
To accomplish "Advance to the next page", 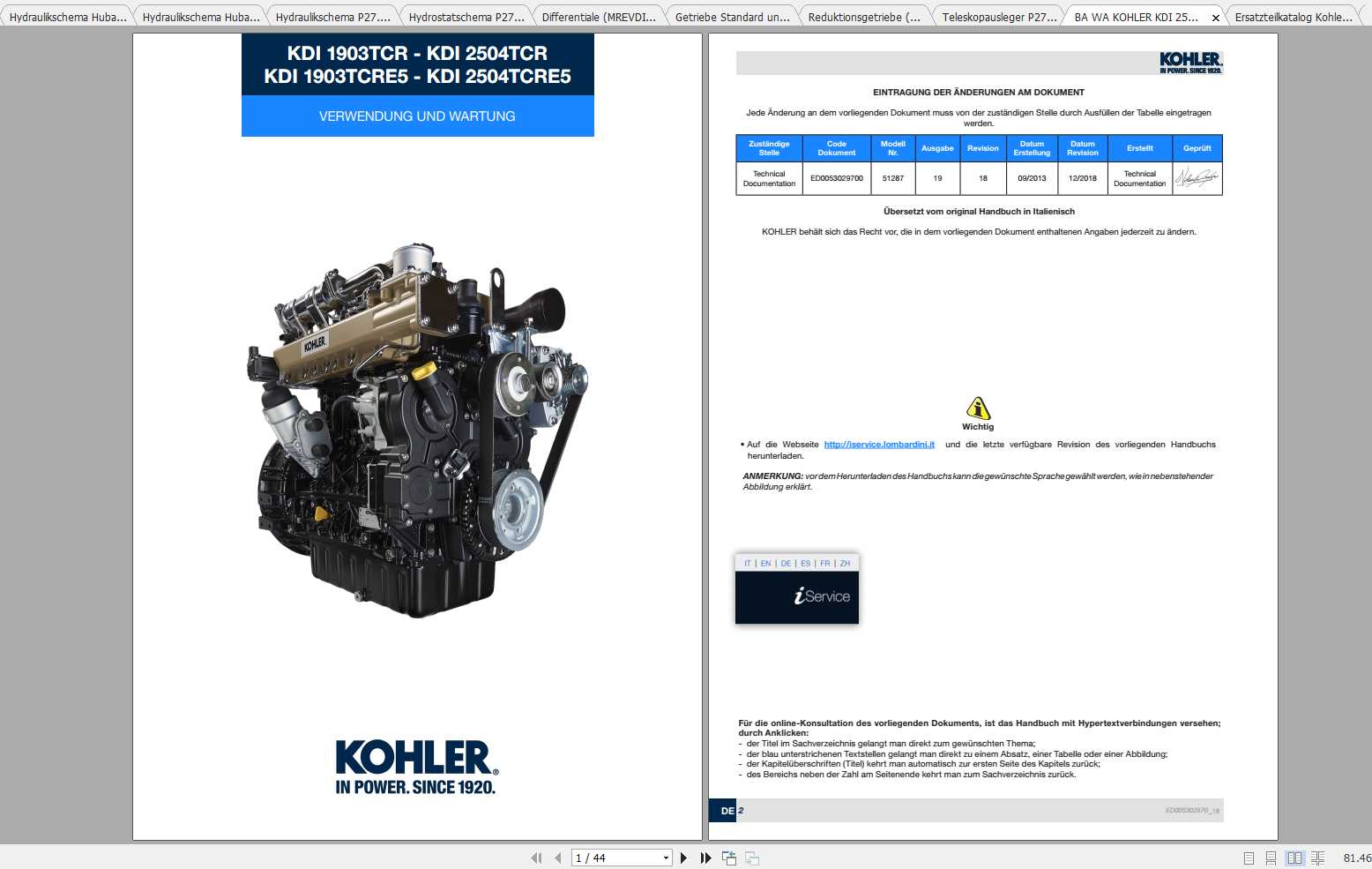I will click(683, 858).
